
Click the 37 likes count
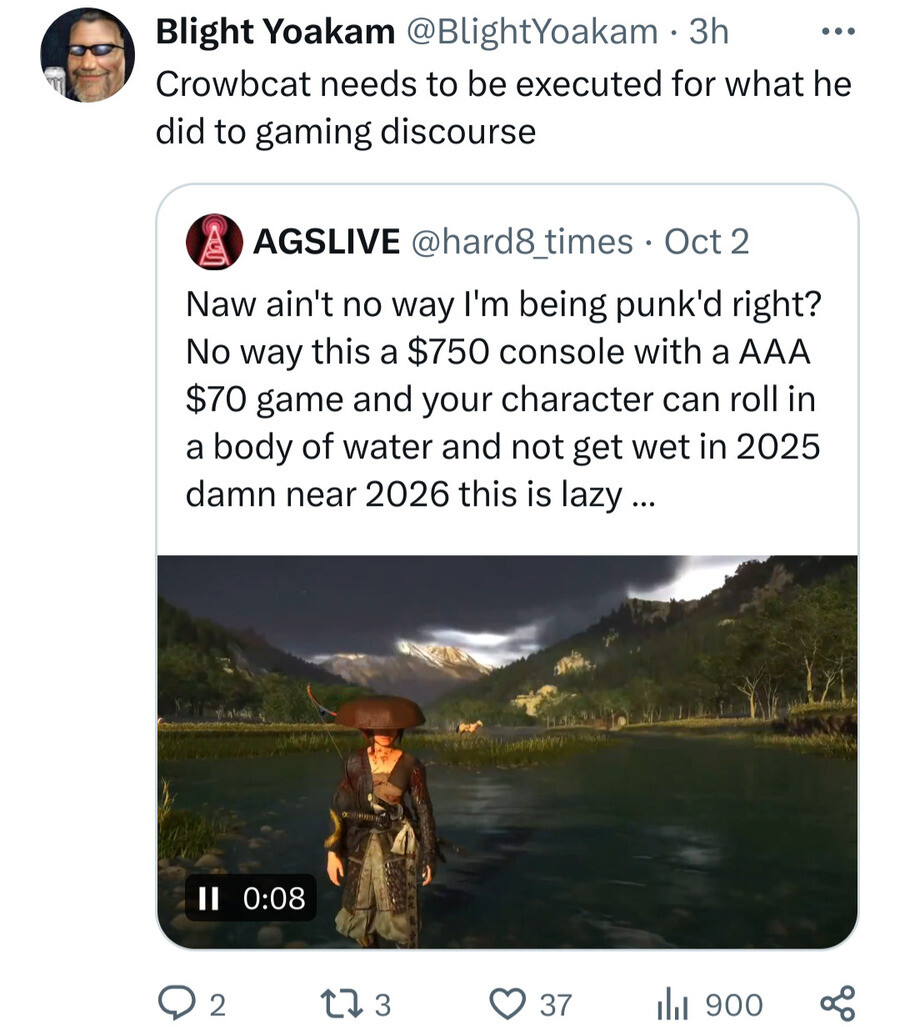[555, 1004]
